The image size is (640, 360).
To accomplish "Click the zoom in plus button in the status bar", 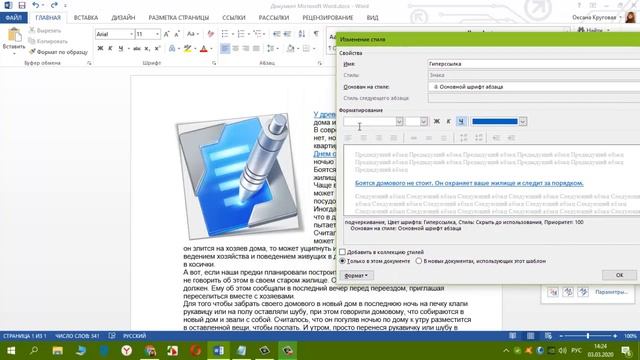I will [615, 336].
